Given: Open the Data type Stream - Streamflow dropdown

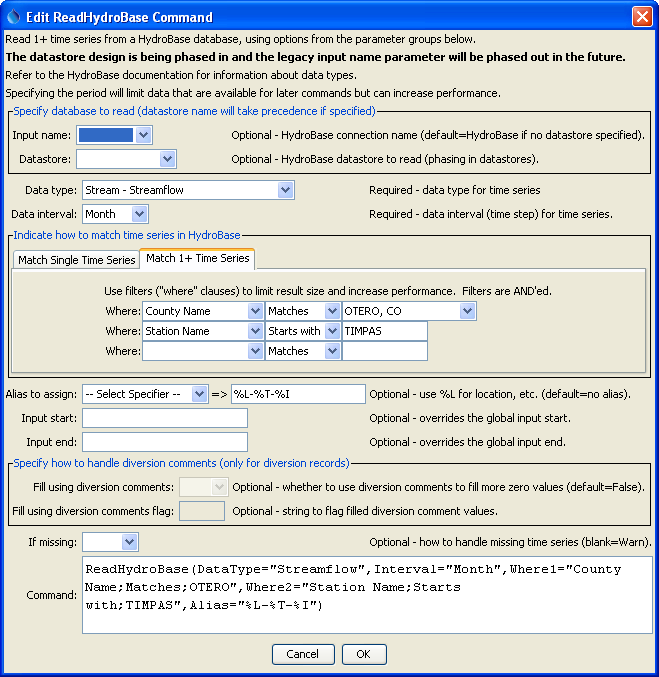Looking at the screenshot, I should [285, 190].
